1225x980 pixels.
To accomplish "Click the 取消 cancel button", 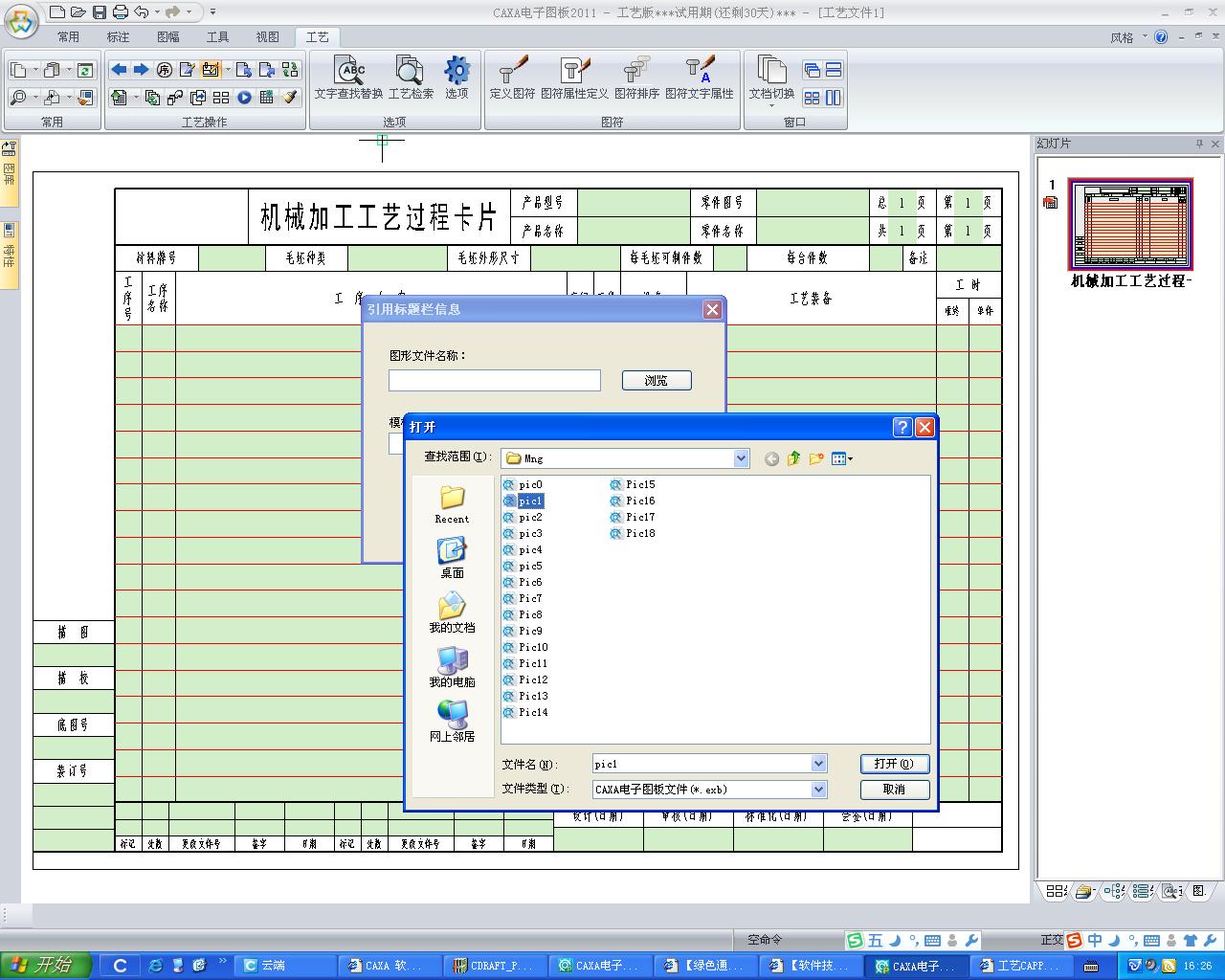I will click(894, 790).
